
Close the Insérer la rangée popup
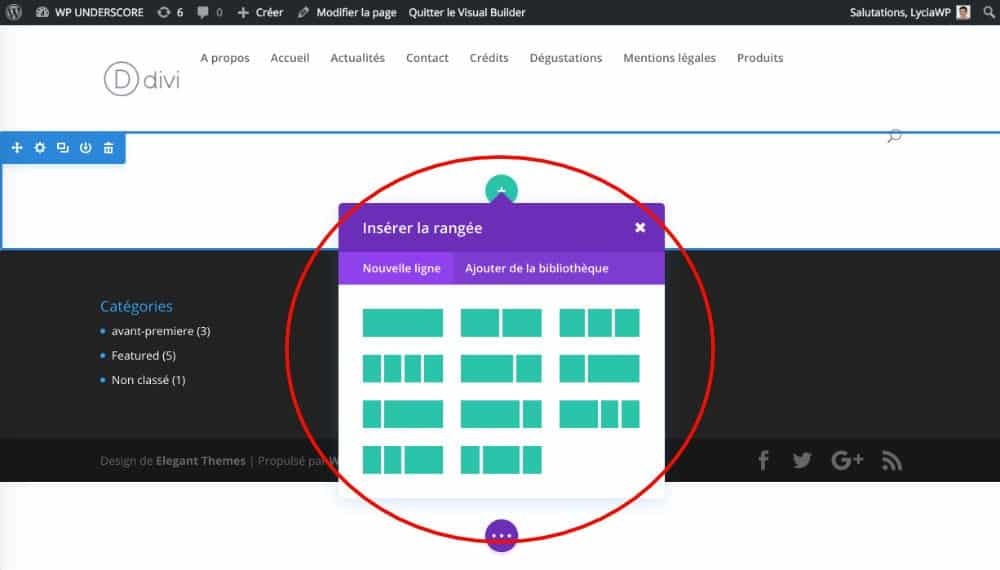[640, 228]
